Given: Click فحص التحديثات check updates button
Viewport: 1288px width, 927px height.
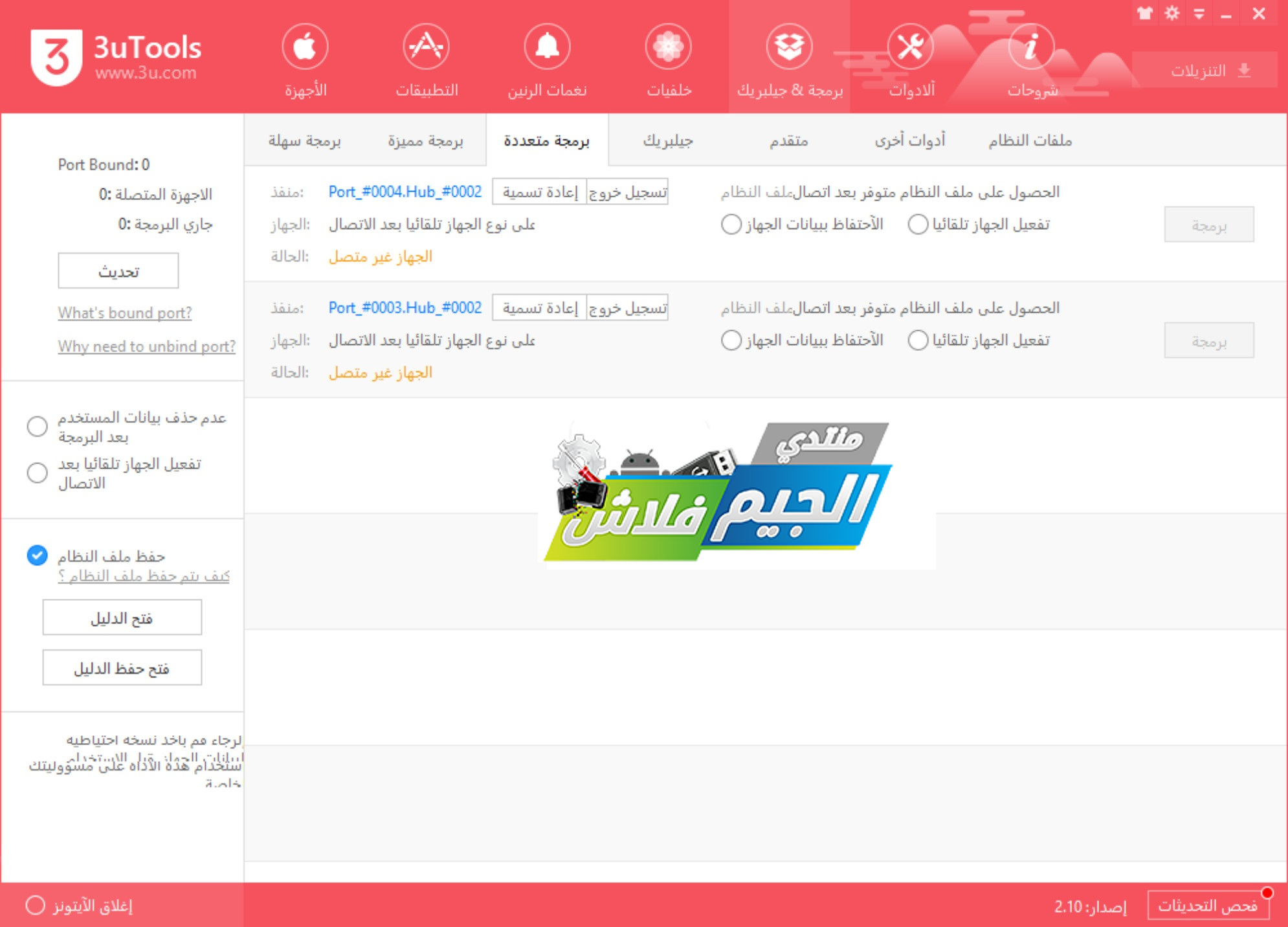Looking at the screenshot, I should click(1208, 905).
